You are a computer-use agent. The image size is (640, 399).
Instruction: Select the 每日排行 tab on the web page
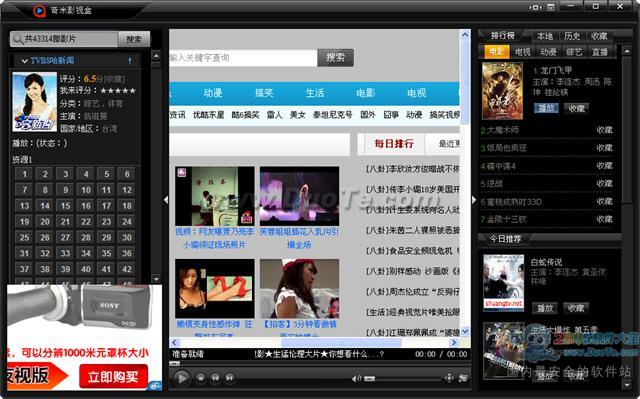[394, 144]
